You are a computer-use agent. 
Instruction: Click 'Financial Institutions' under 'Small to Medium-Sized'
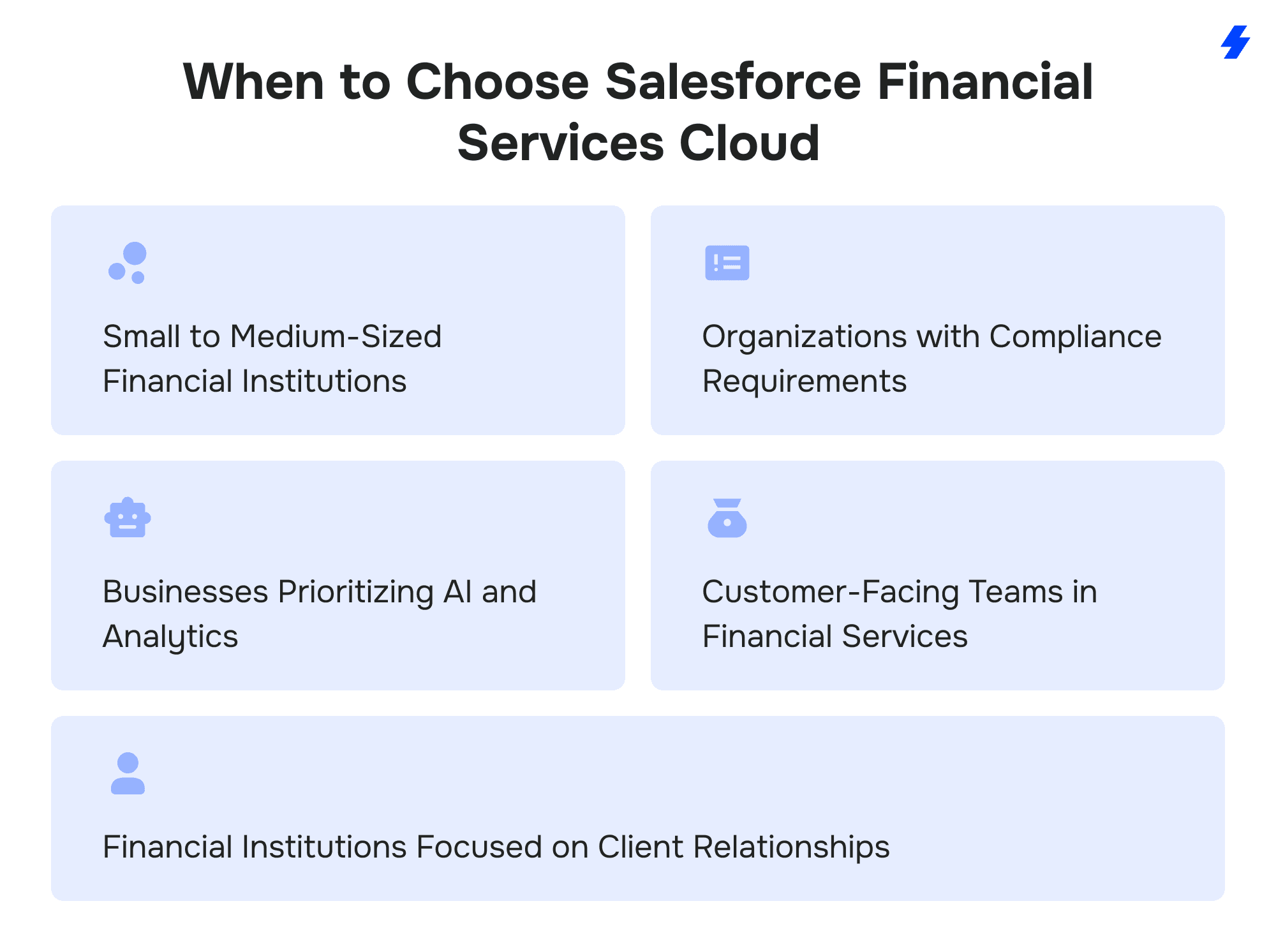point(255,382)
